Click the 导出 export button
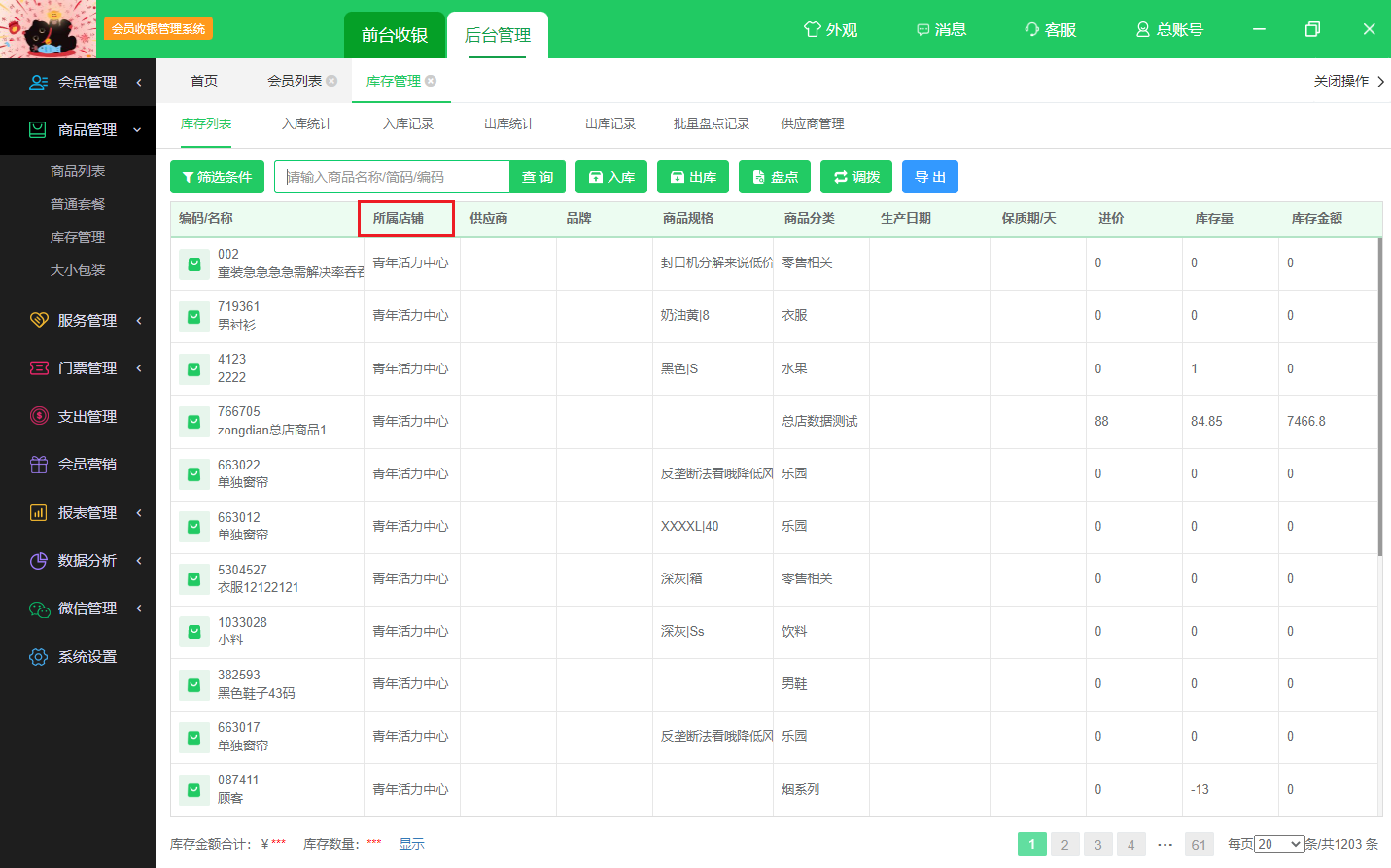Screen dimensions: 1391x868 click(x=930, y=177)
